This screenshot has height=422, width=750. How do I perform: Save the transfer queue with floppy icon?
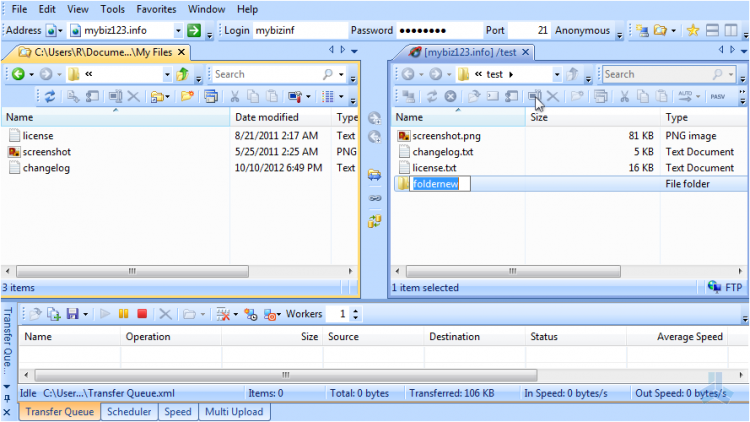72,314
